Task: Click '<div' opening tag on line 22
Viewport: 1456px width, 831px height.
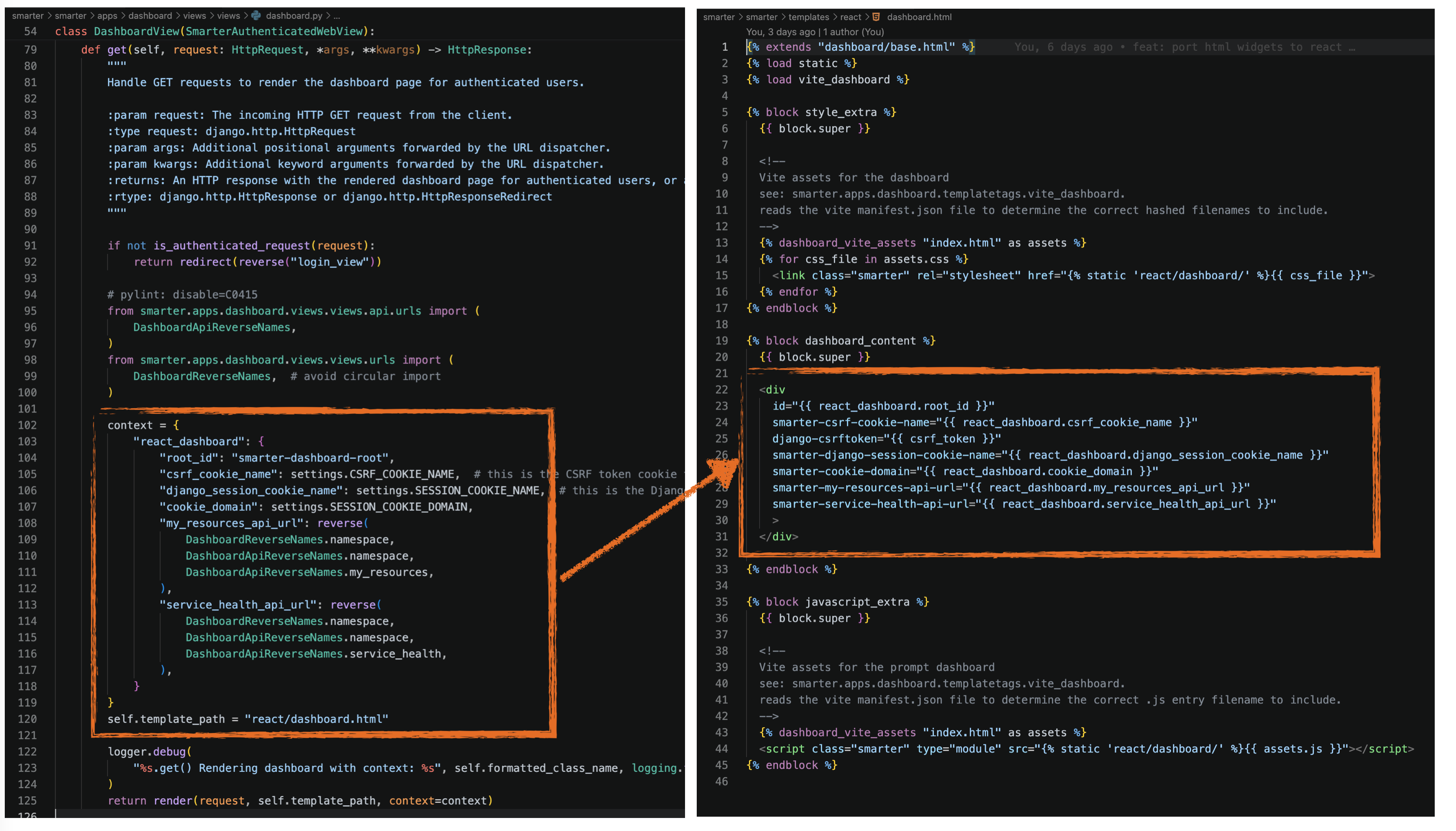Action: [772, 390]
